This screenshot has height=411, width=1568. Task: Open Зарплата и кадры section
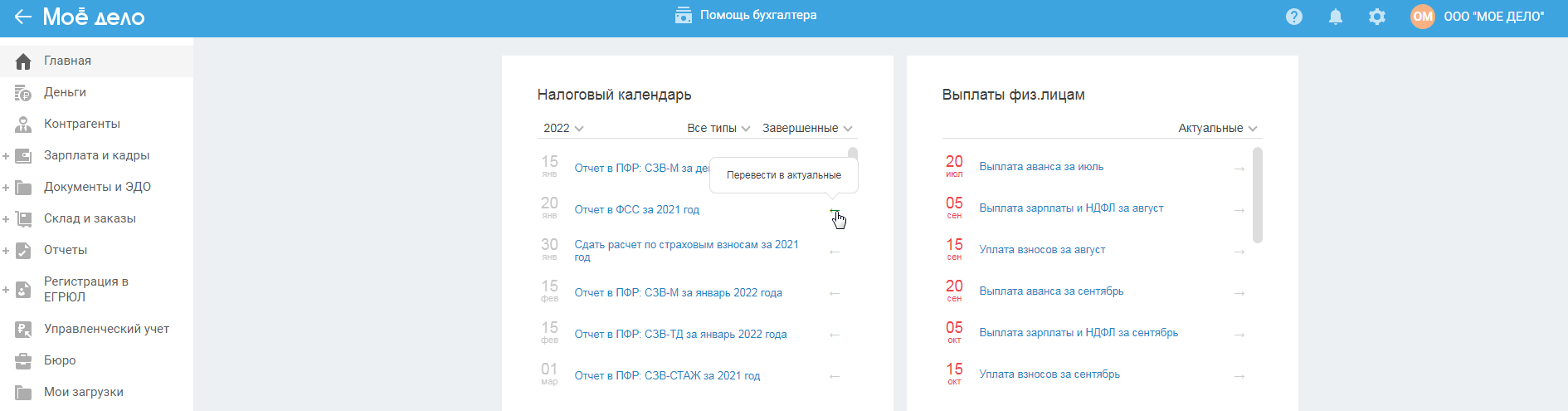click(96, 155)
